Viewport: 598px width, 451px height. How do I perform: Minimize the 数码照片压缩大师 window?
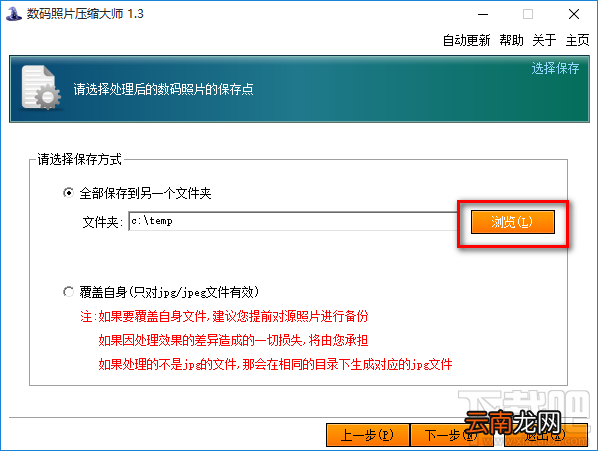pyautogui.click(x=483, y=14)
